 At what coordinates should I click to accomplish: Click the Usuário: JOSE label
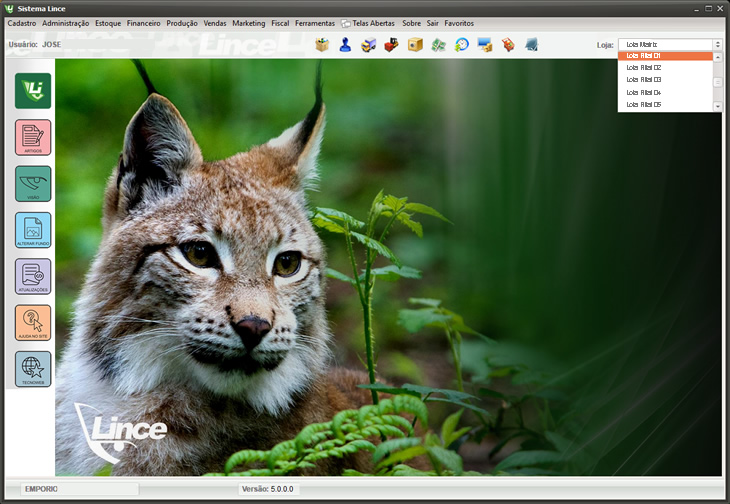point(34,45)
